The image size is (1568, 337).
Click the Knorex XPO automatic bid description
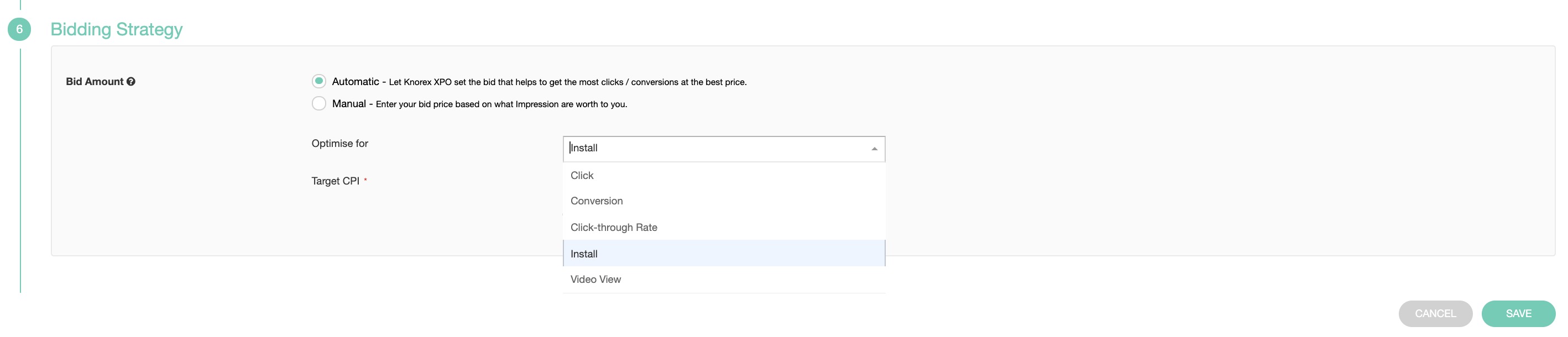pyautogui.click(x=567, y=82)
